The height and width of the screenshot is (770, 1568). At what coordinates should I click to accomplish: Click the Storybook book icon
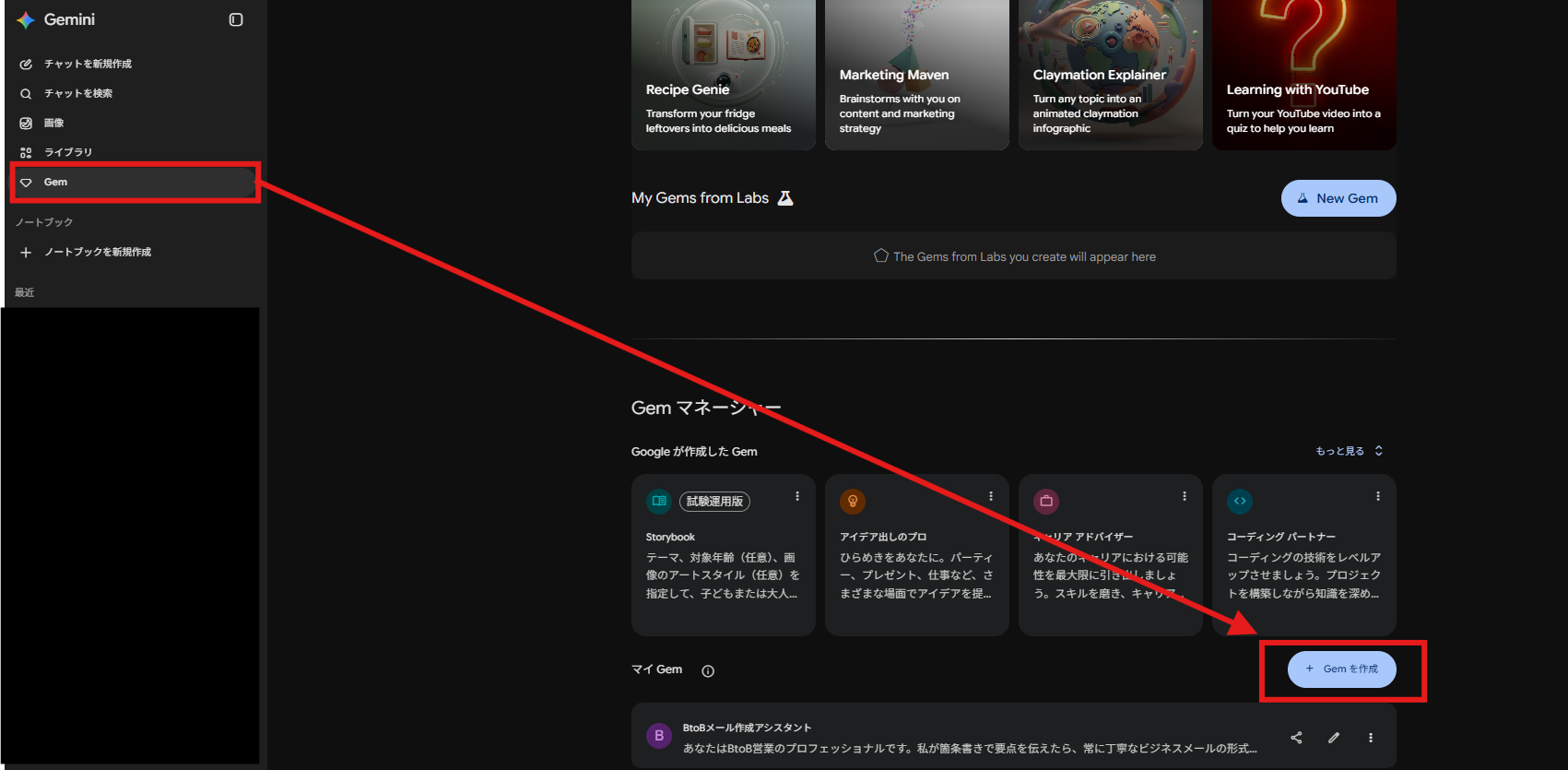[x=659, y=501]
